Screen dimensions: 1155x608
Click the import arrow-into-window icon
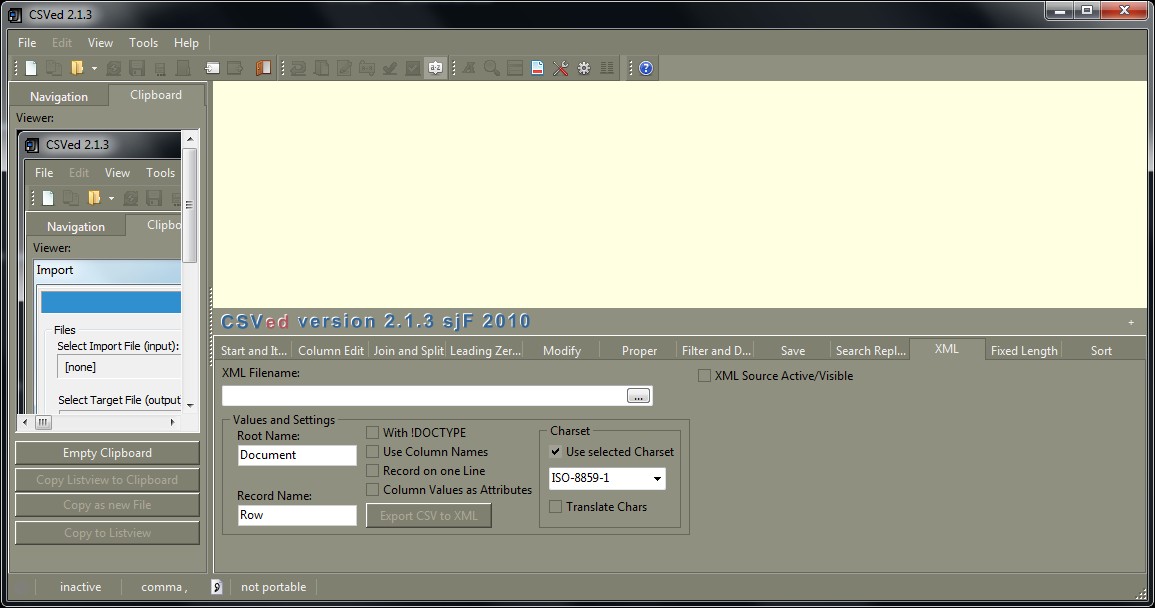coord(212,69)
